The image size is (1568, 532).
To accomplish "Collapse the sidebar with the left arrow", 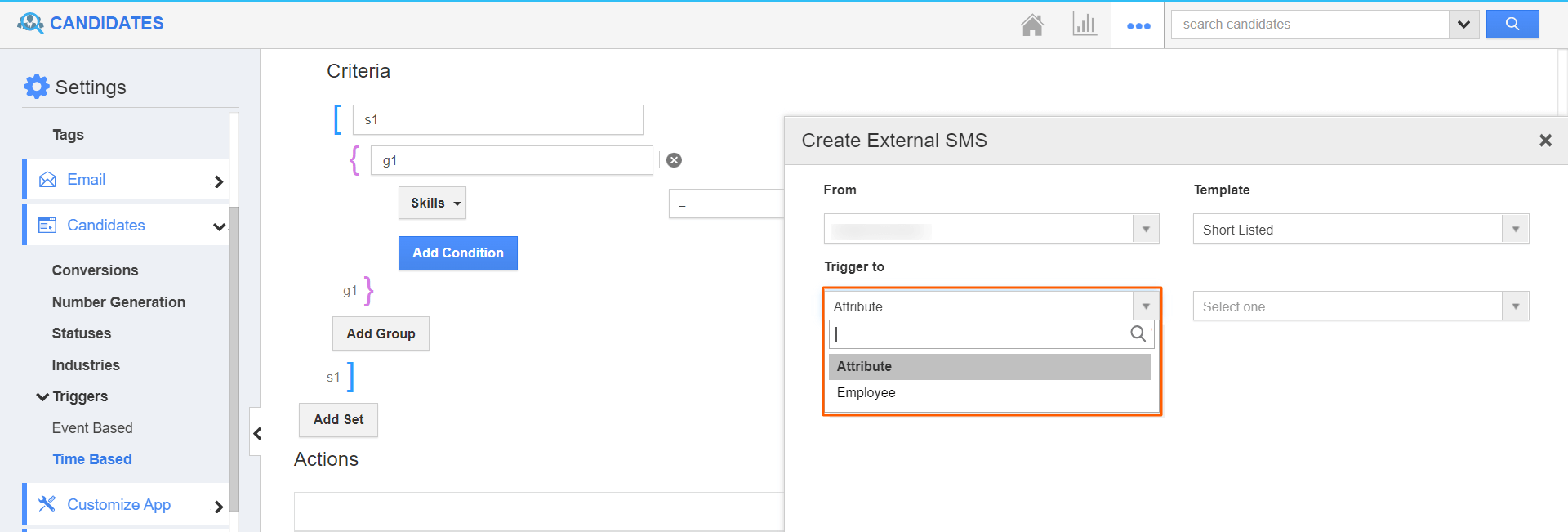I will (257, 433).
